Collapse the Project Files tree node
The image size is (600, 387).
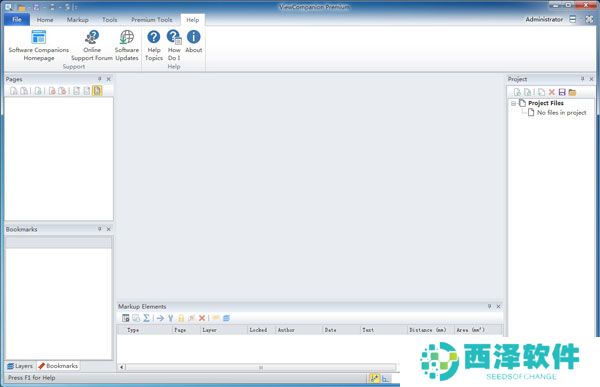click(514, 103)
